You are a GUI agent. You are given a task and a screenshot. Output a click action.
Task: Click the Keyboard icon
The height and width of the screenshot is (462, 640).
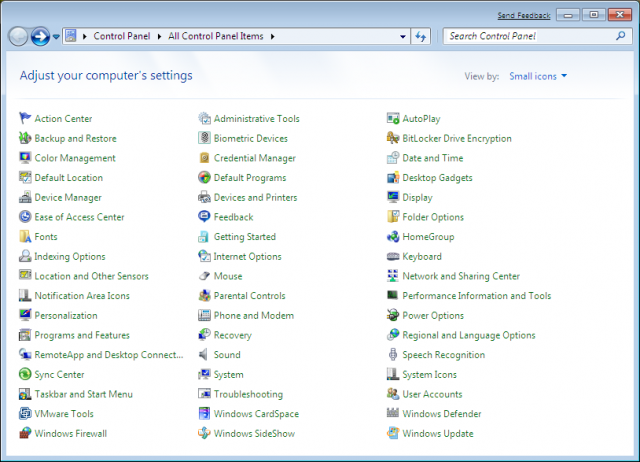(393, 256)
